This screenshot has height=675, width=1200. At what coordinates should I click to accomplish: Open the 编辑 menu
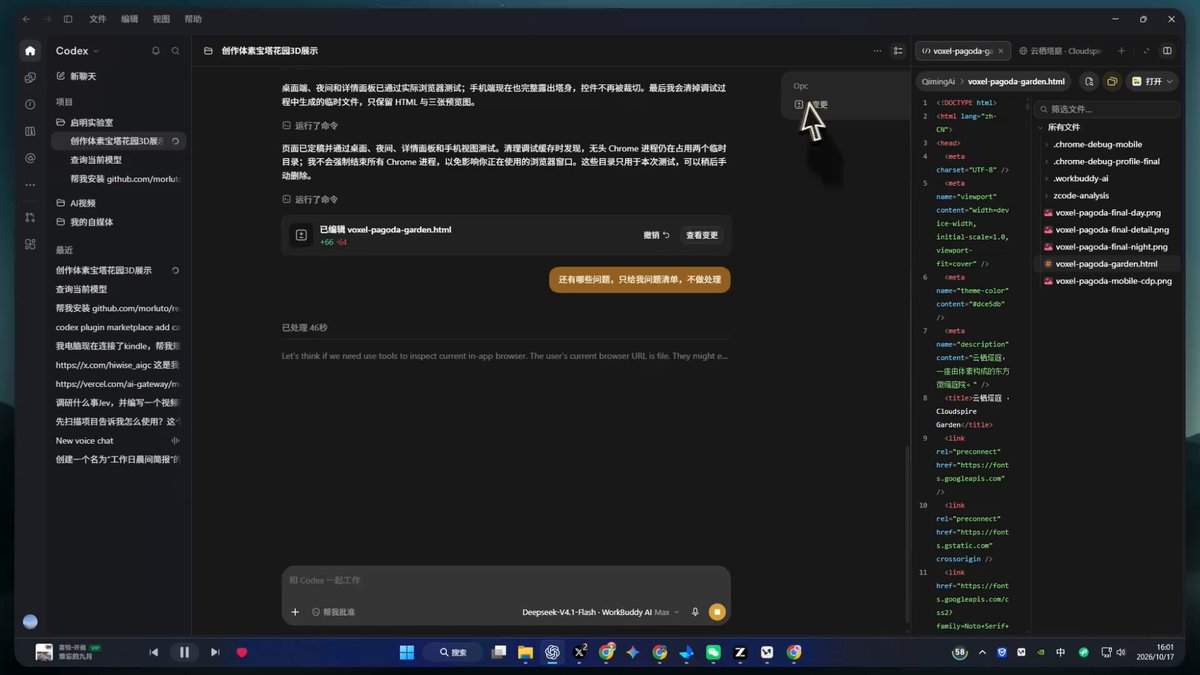(130, 19)
